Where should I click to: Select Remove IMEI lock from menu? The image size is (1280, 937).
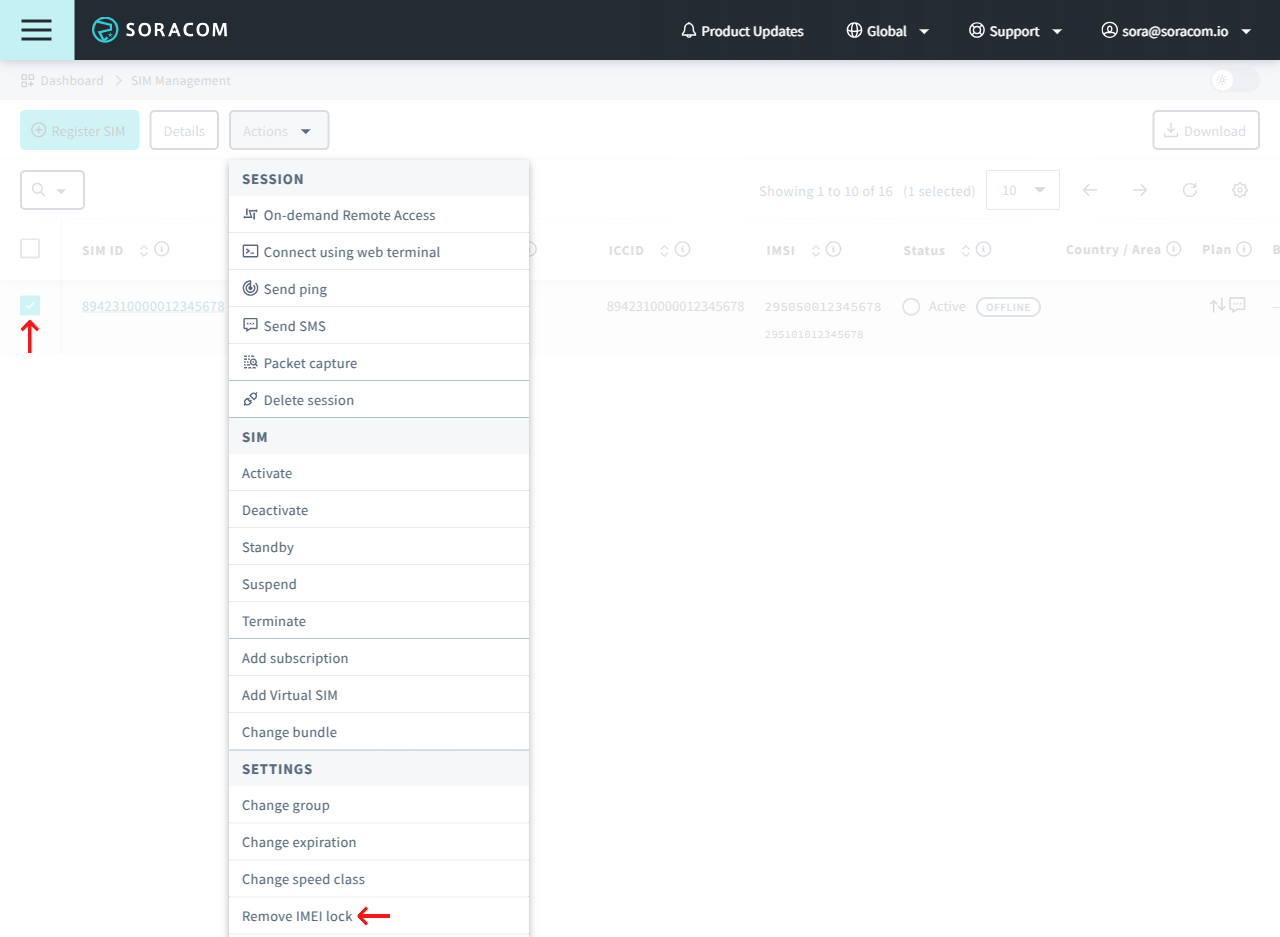tap(297, 916)
